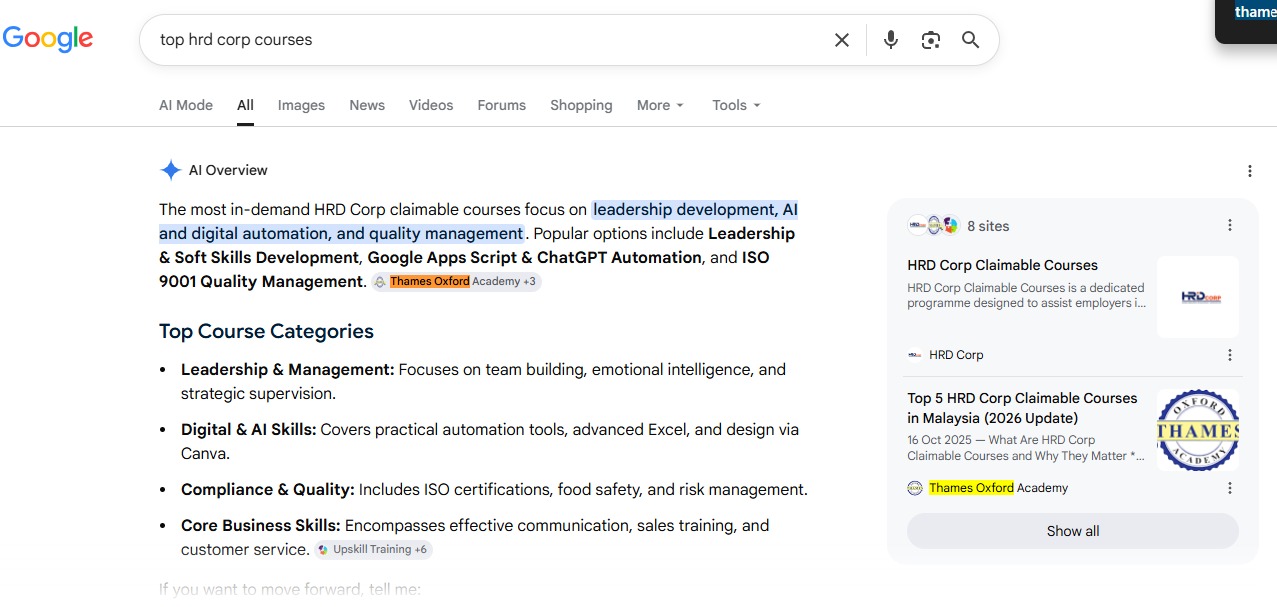Click the AI Overview sparkle icon

tap(170, 170)
